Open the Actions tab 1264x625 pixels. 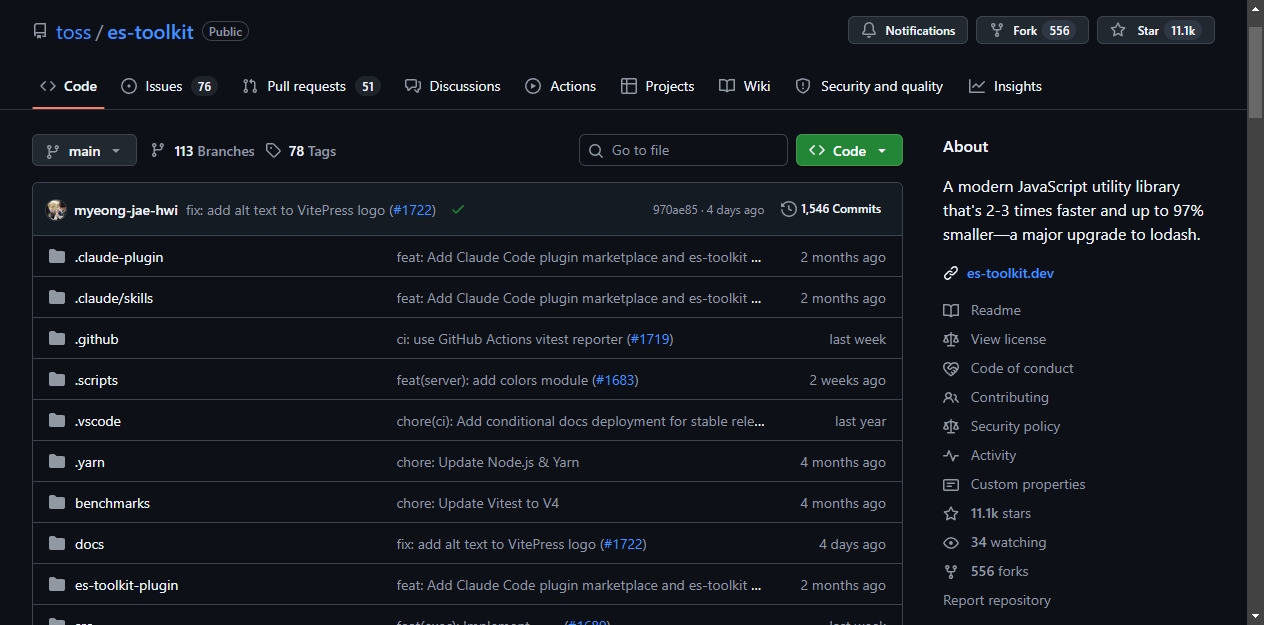[561, 86]
